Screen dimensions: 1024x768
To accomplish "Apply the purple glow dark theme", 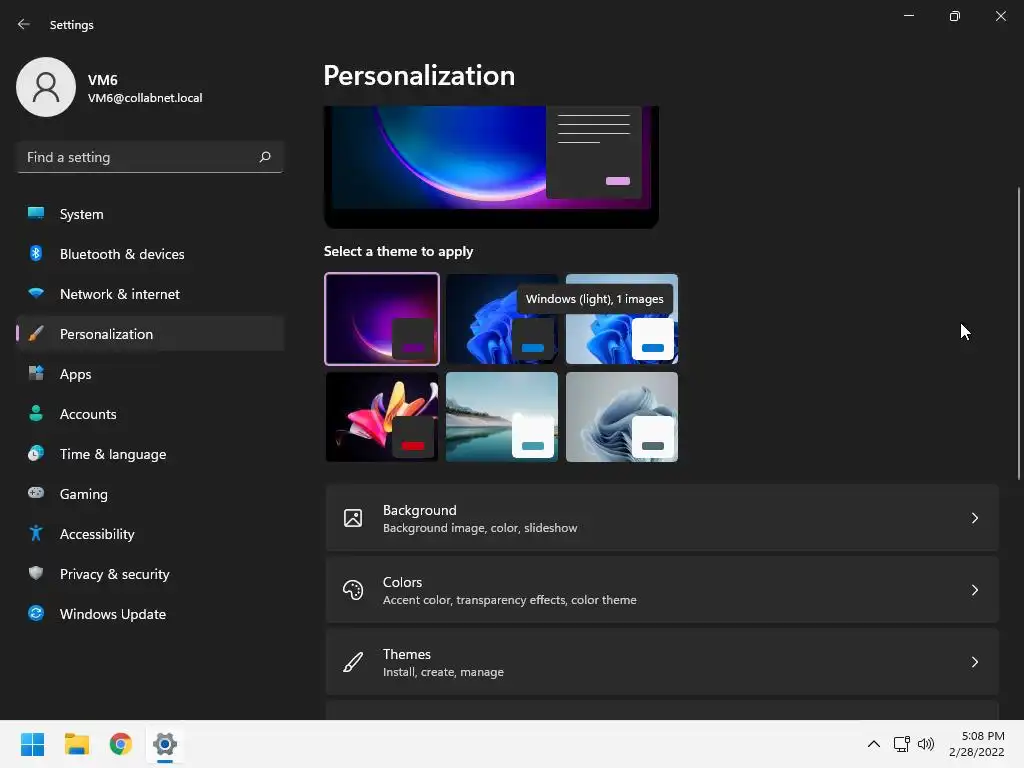I will pos(382,319).
